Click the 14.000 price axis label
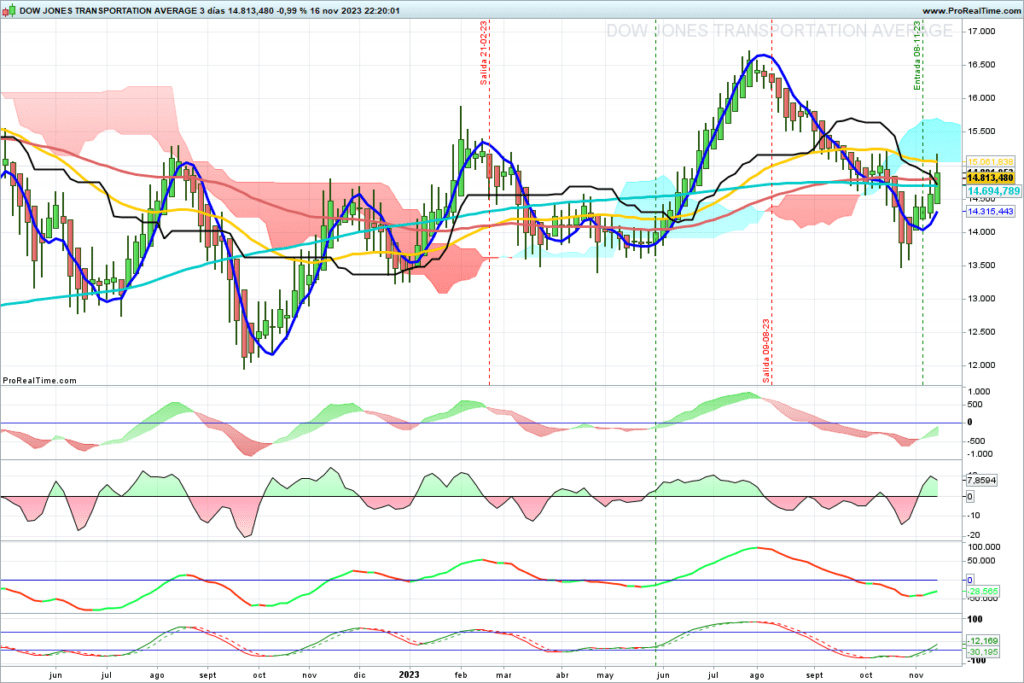 982,232
